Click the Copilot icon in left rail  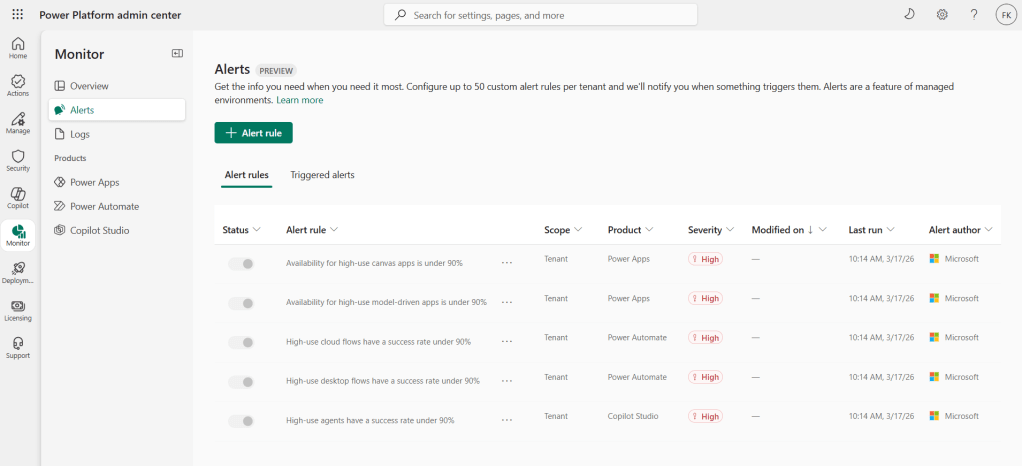tap(18, 197)
